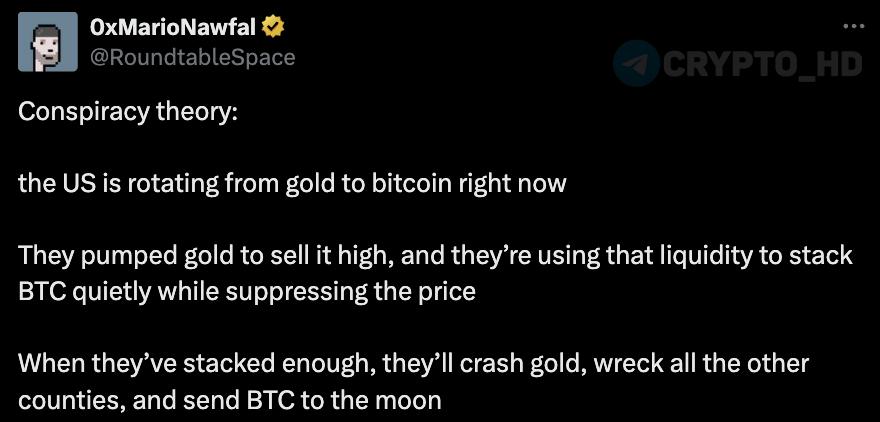Open the @RoundtableSpace handle link

point(193,57)
